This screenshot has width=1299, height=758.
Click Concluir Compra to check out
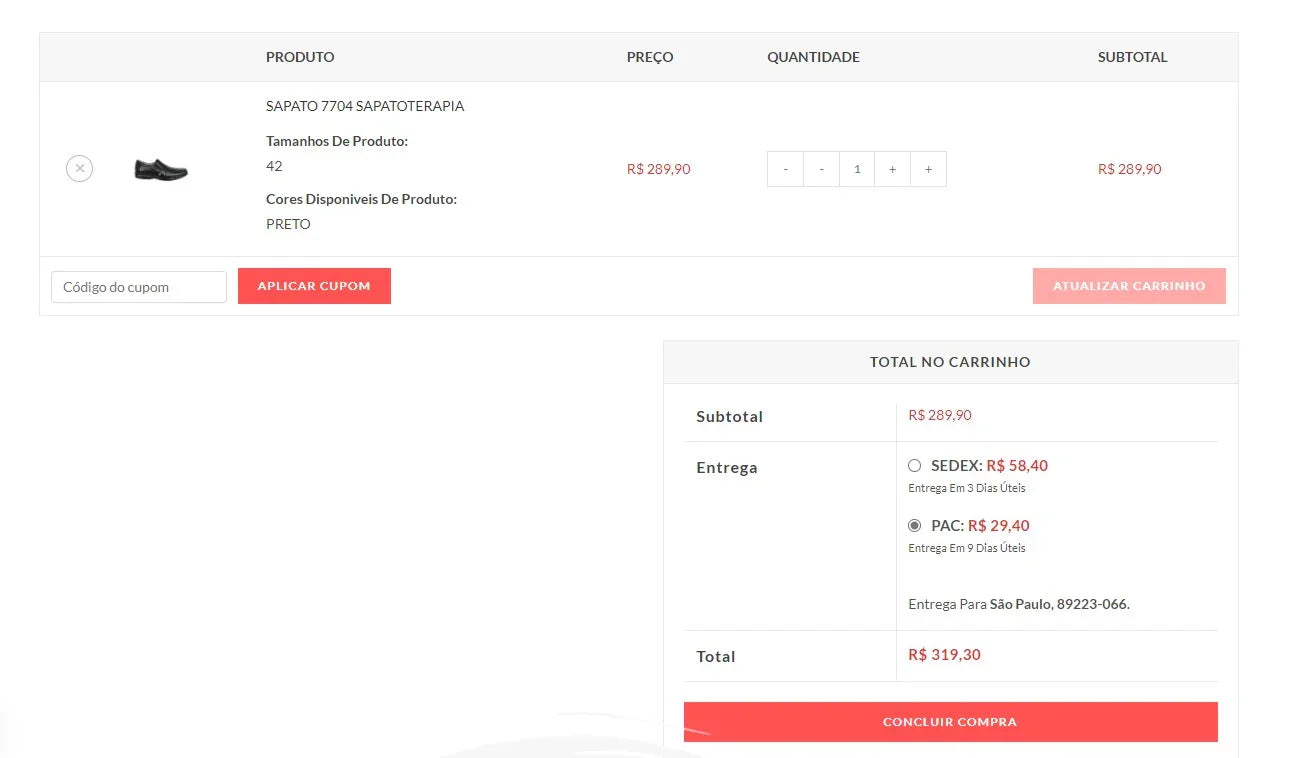[950, 722]
